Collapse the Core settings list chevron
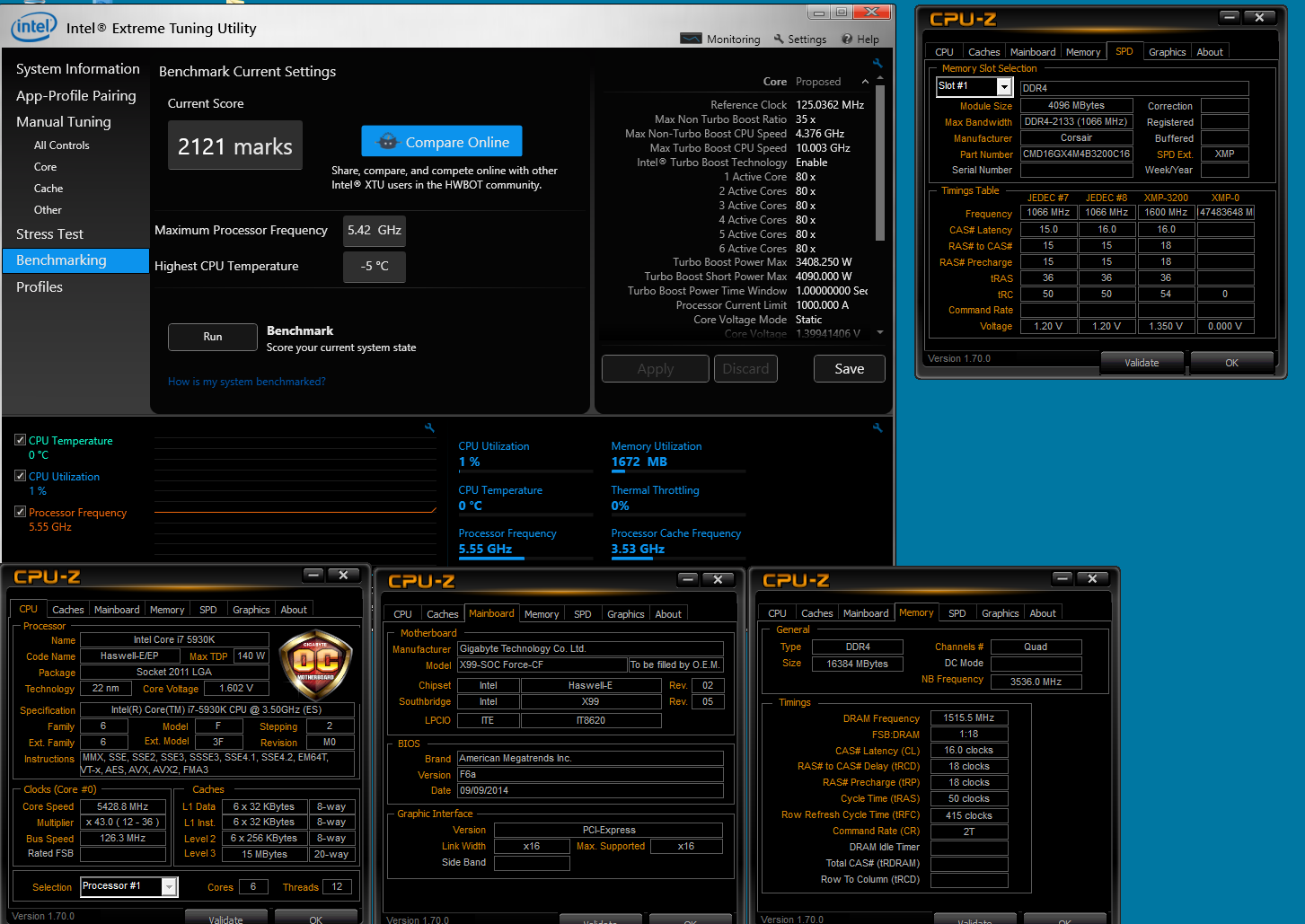Viewport: 1305px width, 924px height. point(865,82)
